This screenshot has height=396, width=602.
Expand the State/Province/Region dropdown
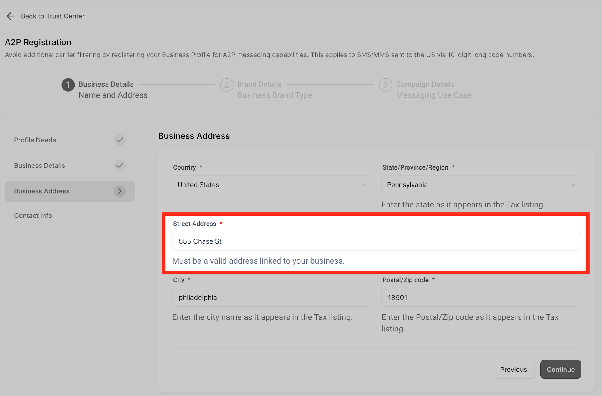tap(481, 185)
